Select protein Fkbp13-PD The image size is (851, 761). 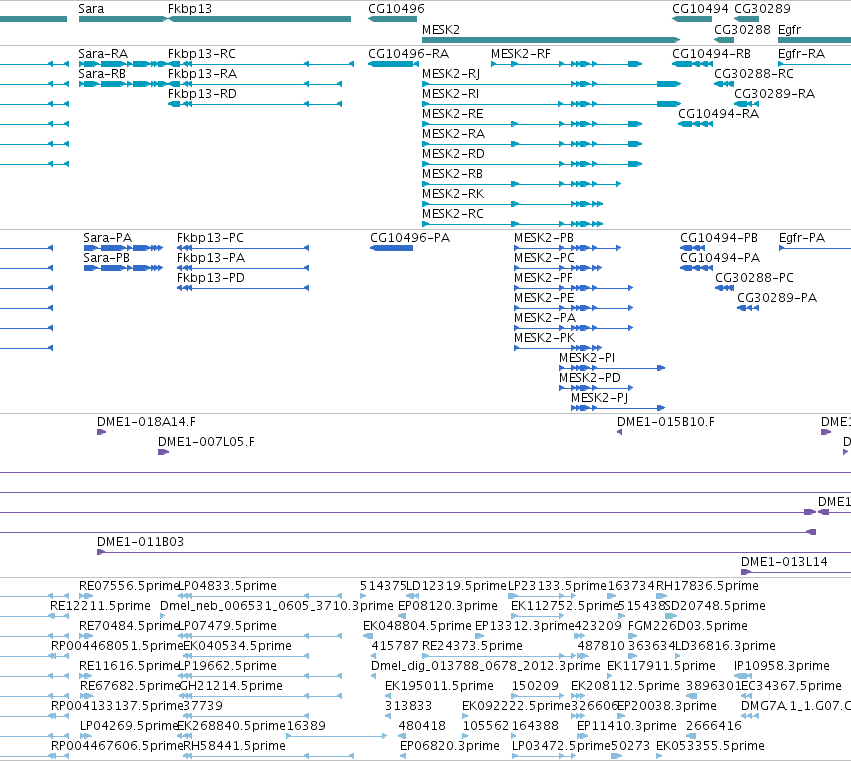(x=211, y=278)
